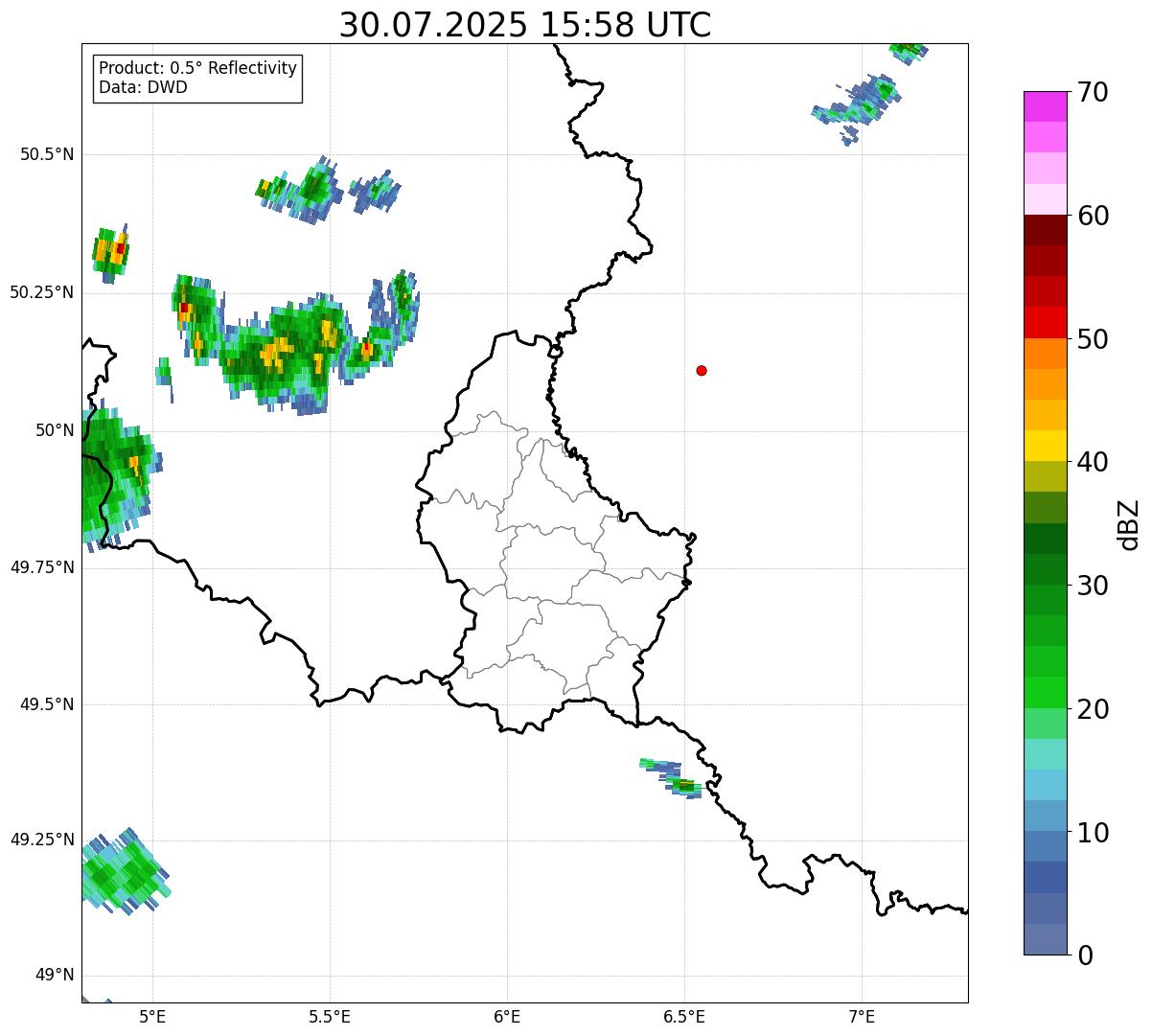This screenshot has height=1036, width=1152.
Task: Click the colorbar tick label 60
Action: coord(1093,216)
